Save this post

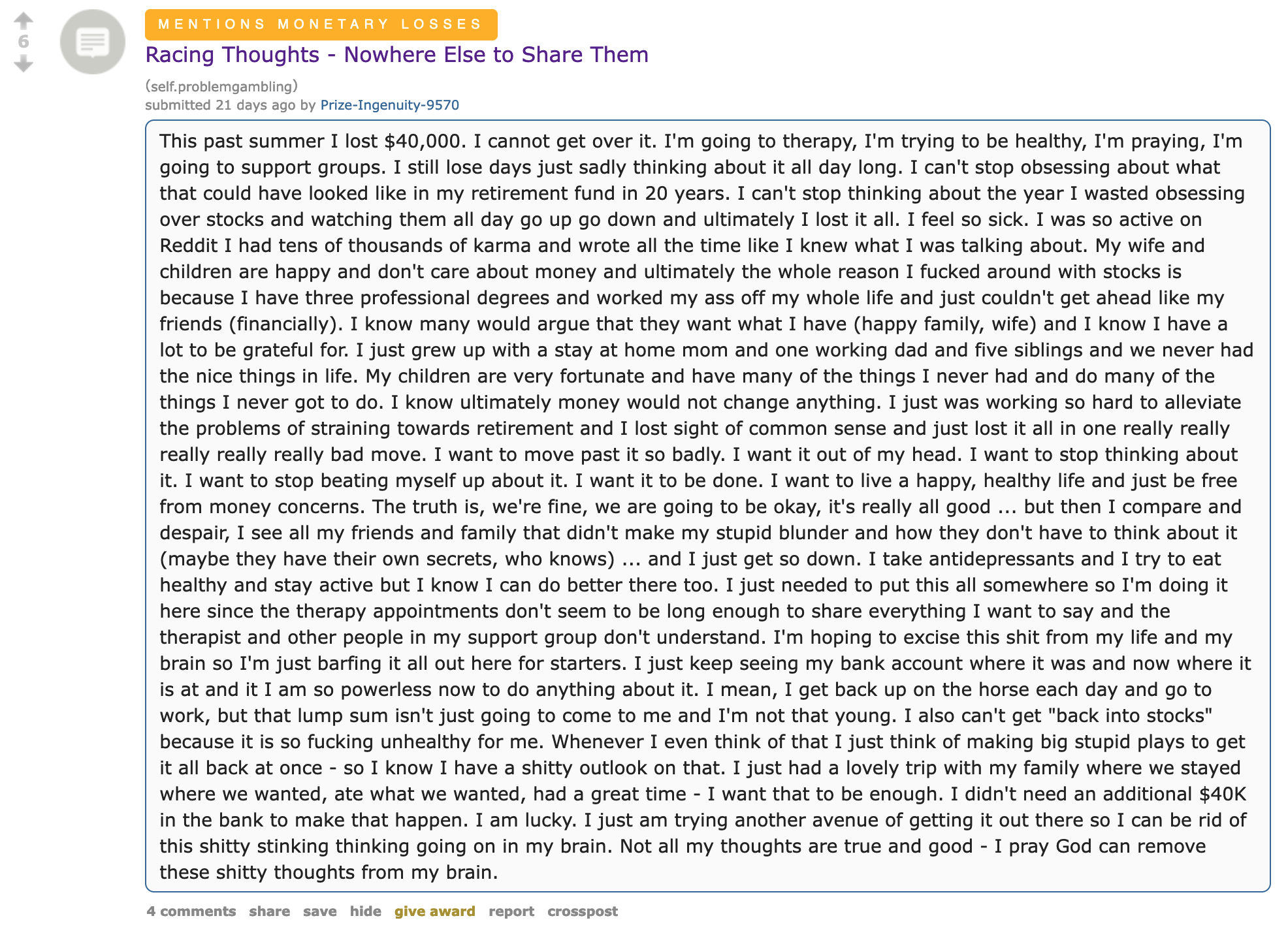[x=319, y=911]
